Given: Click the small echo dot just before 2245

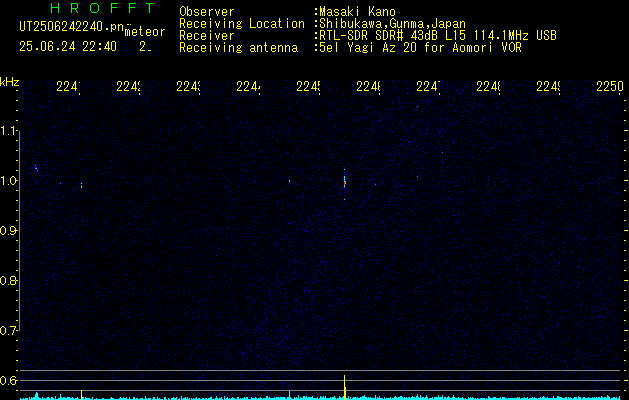Looking at the screenshot, I should pos(289,181).
